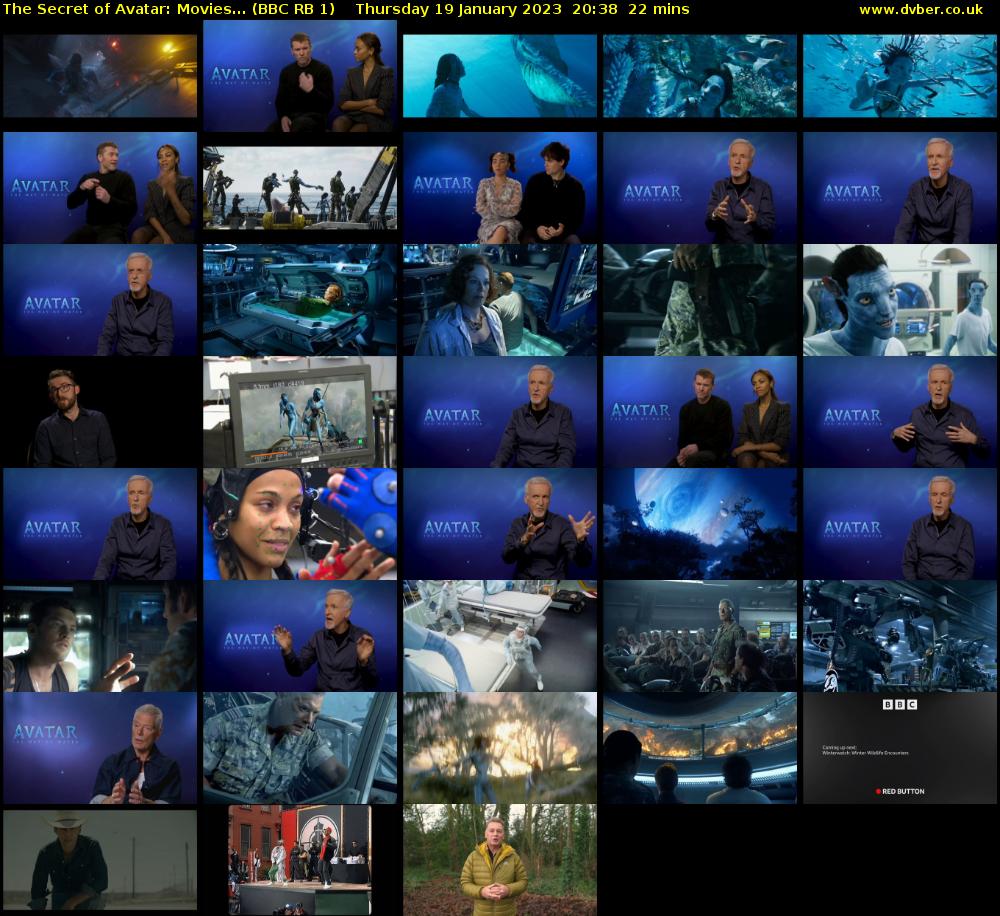Open the control room with fire view thumbnail

(700, 748)
